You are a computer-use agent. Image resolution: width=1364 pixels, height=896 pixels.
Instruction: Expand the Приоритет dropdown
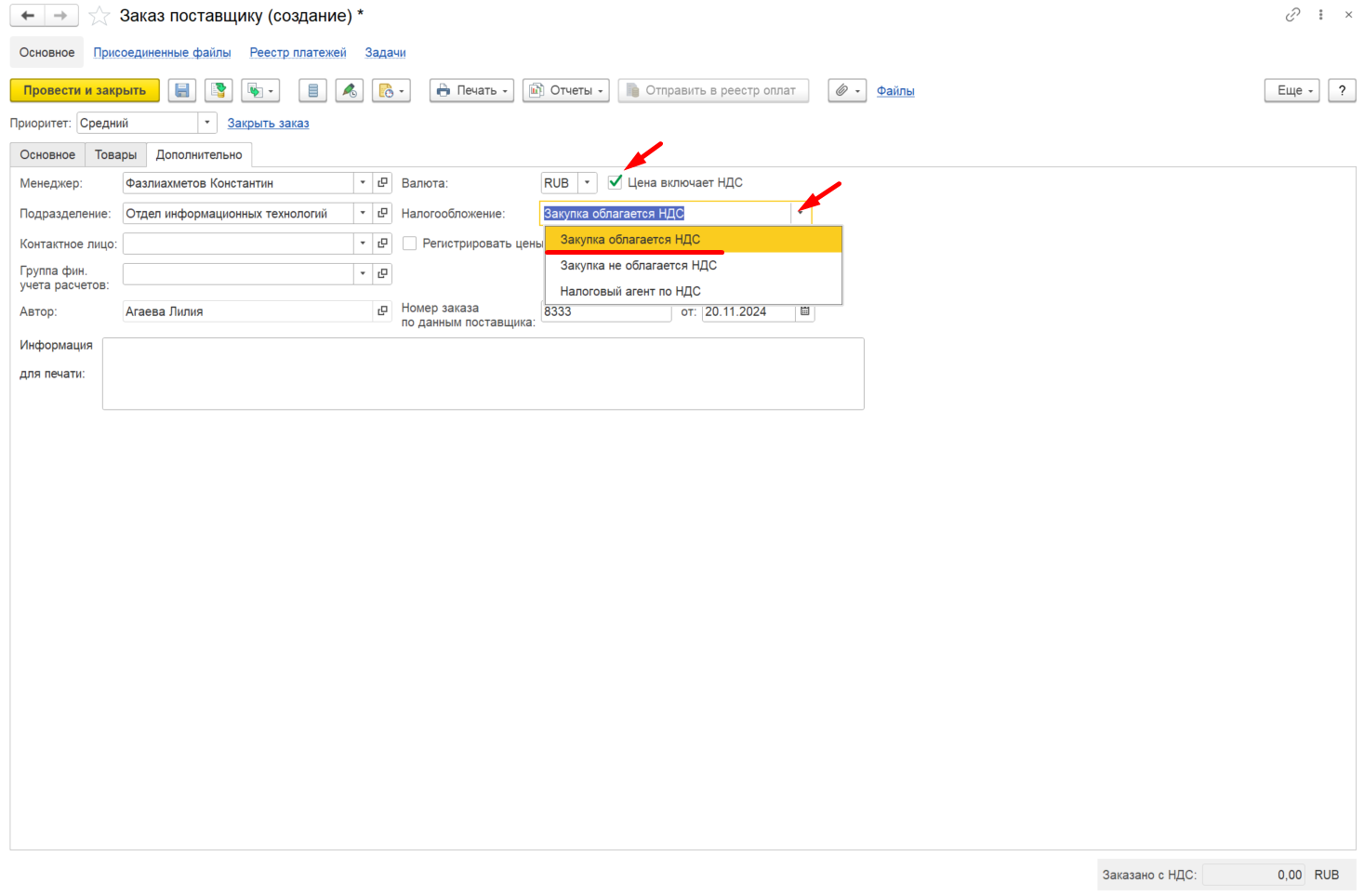coord(207,123)
